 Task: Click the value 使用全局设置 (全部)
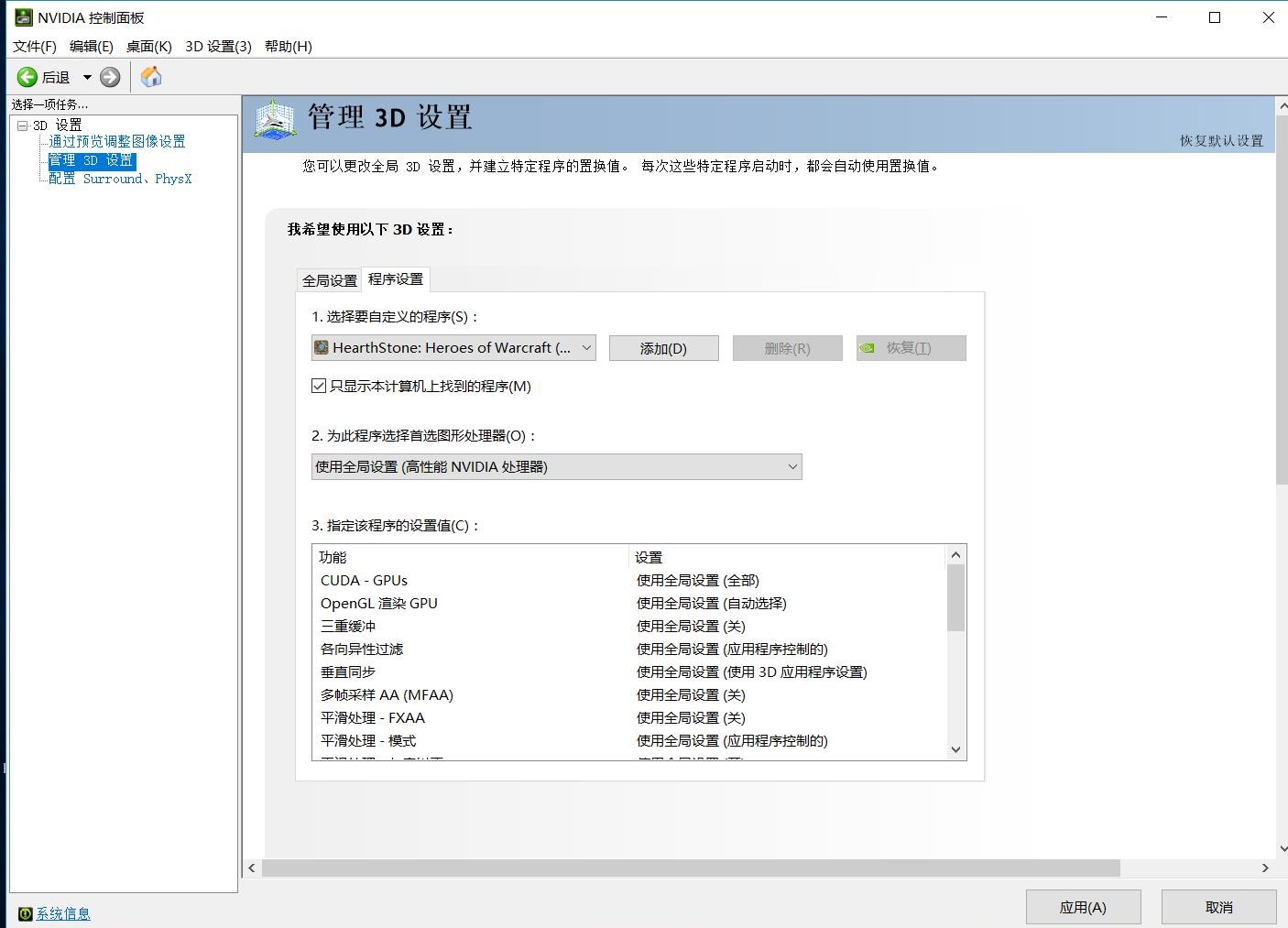tap(698, 580)
